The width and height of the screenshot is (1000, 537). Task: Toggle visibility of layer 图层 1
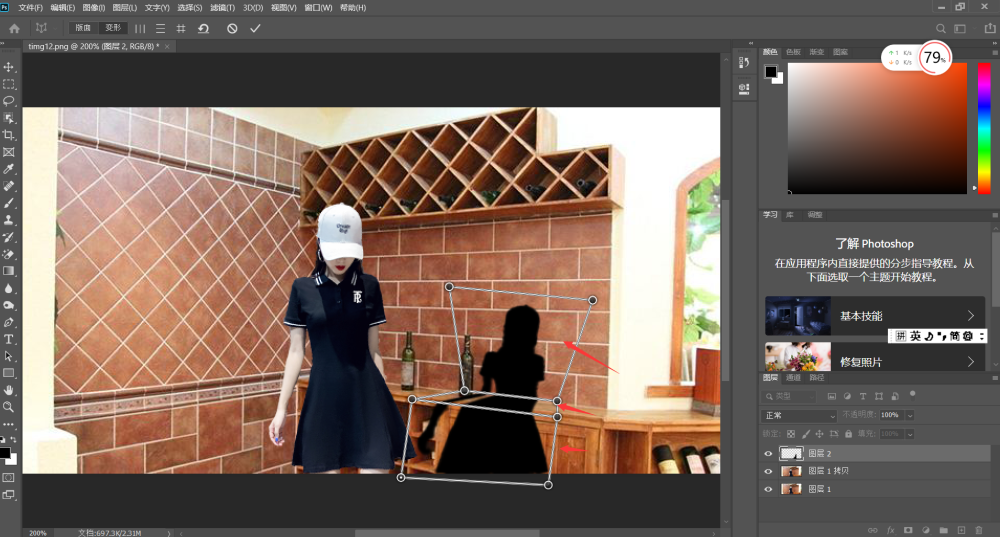pyautogui.click(x=768, y=489)
